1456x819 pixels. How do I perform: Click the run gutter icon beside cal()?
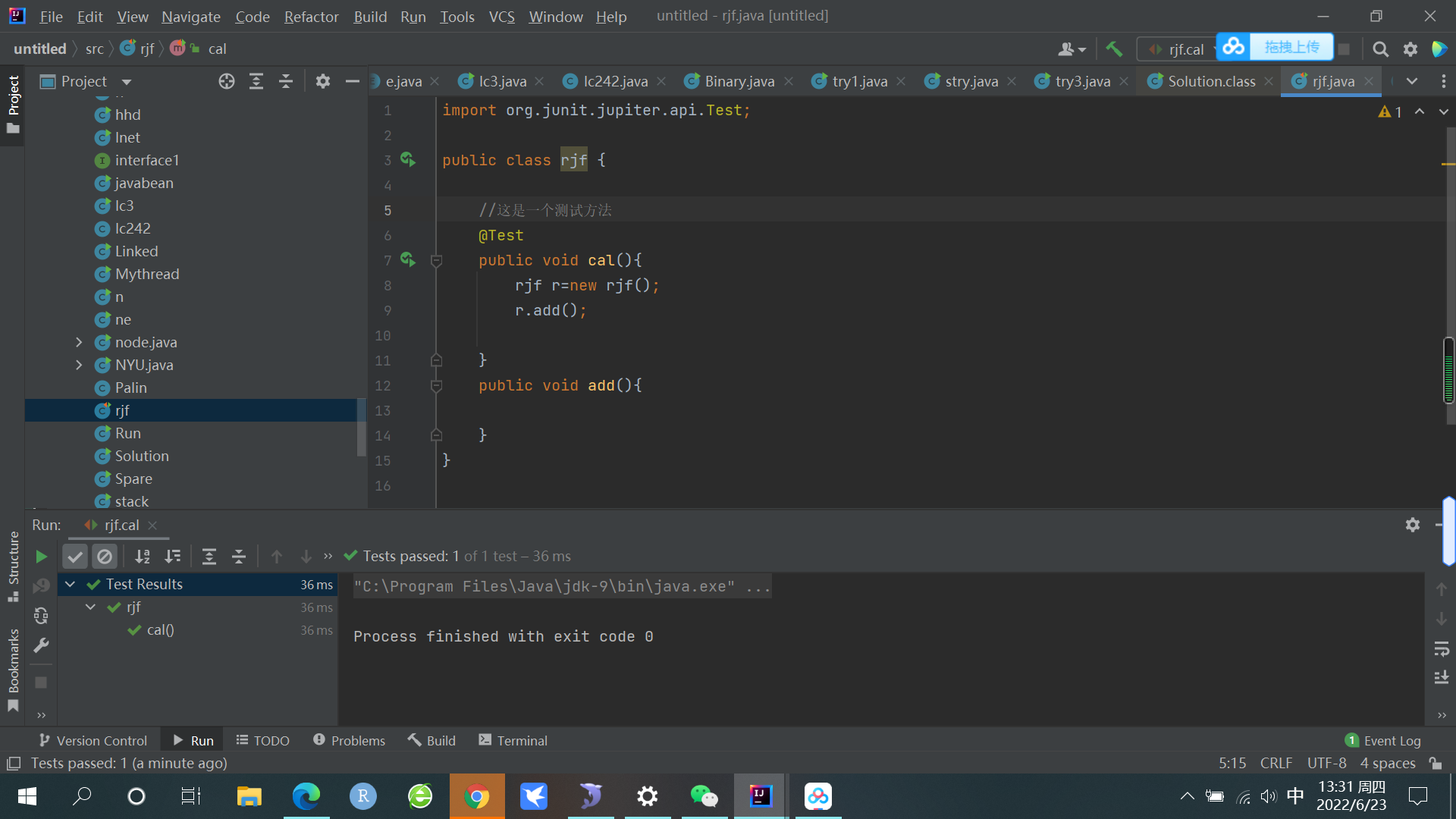[x=408, y=260]
